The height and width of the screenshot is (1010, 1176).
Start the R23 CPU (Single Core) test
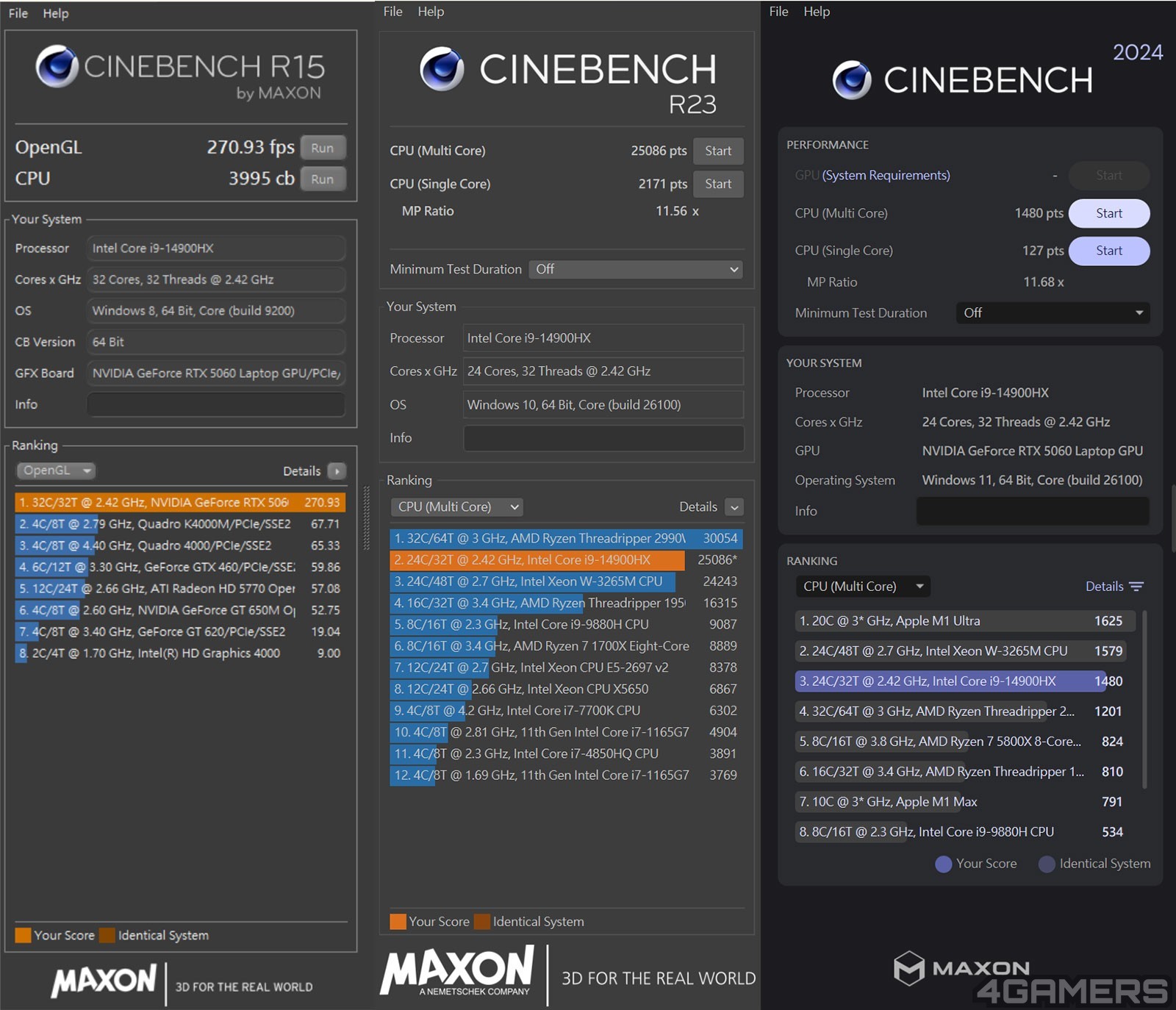point(717,184)
